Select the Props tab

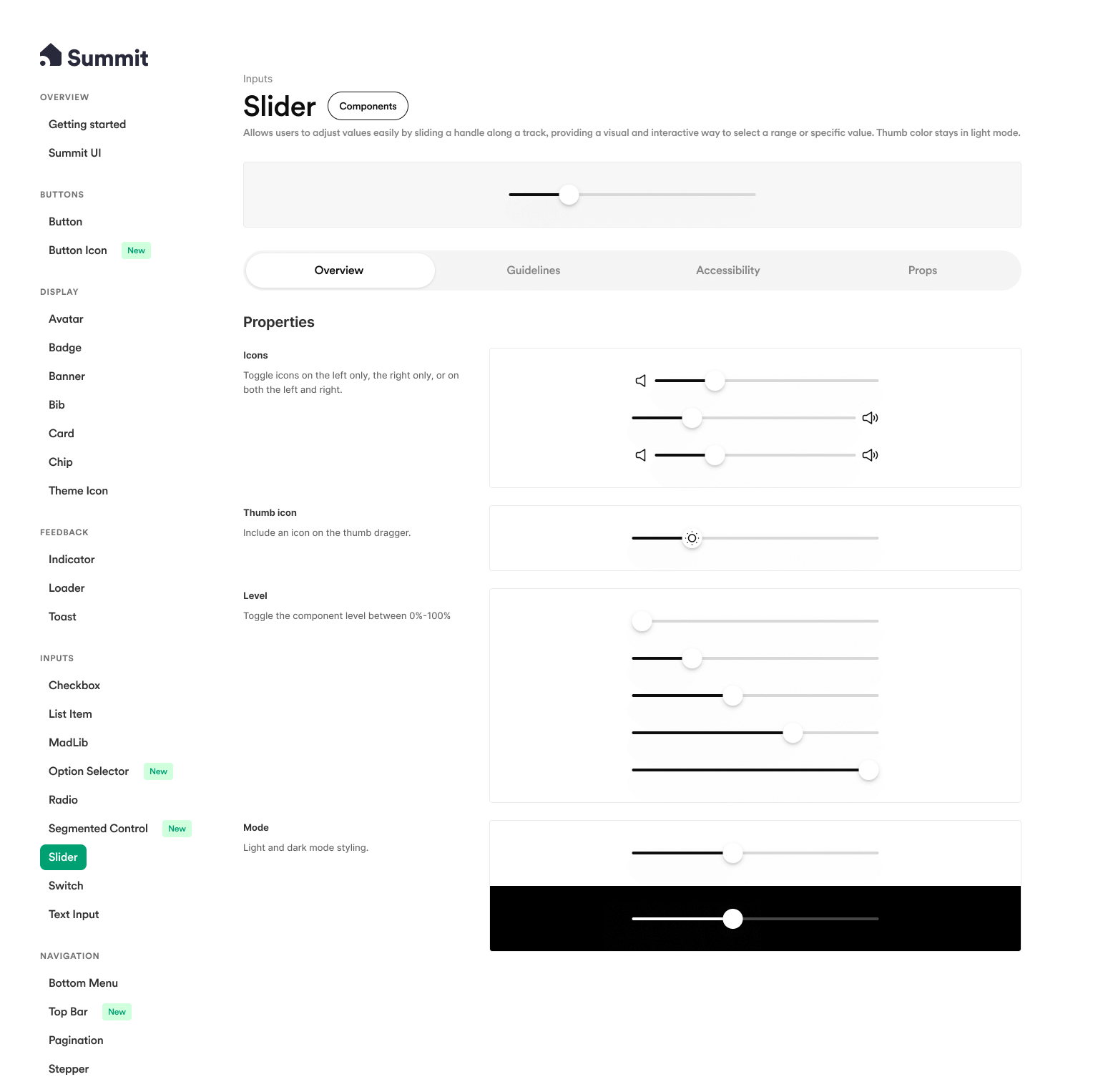pos(923,270)
